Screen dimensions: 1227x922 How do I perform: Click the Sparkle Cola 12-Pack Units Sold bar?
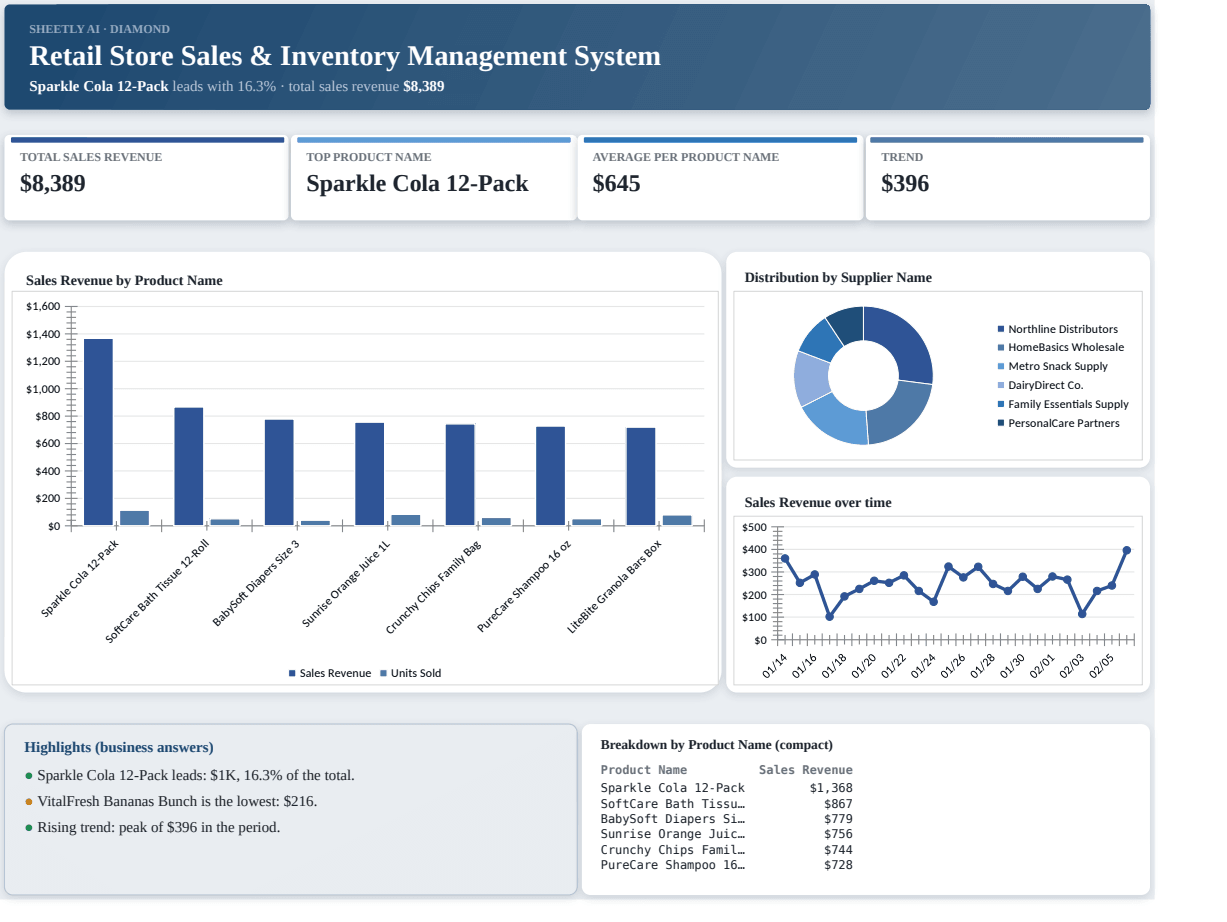[x=134, y=518]
